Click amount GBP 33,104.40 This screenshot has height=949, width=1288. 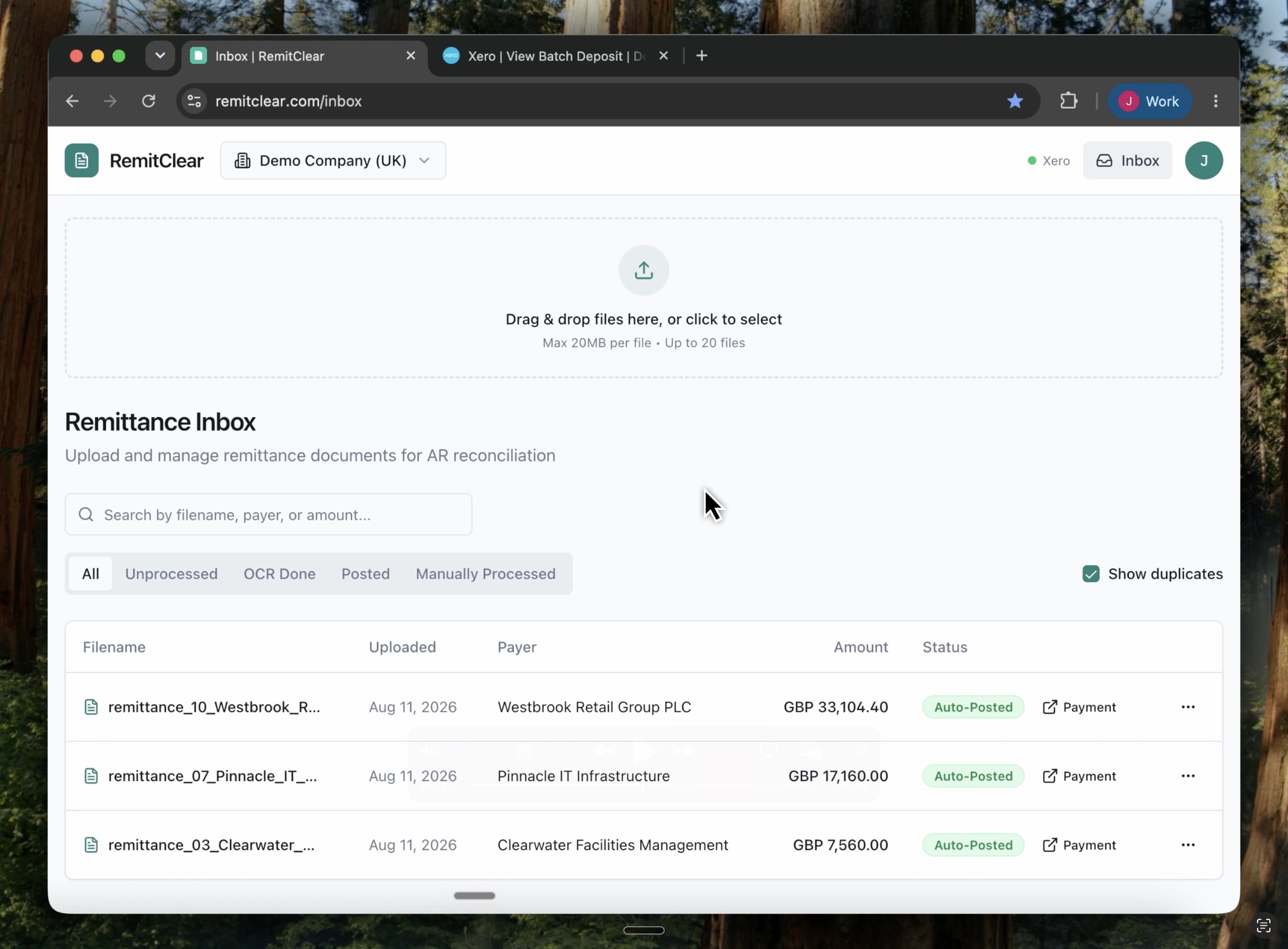tap(836, 707)
